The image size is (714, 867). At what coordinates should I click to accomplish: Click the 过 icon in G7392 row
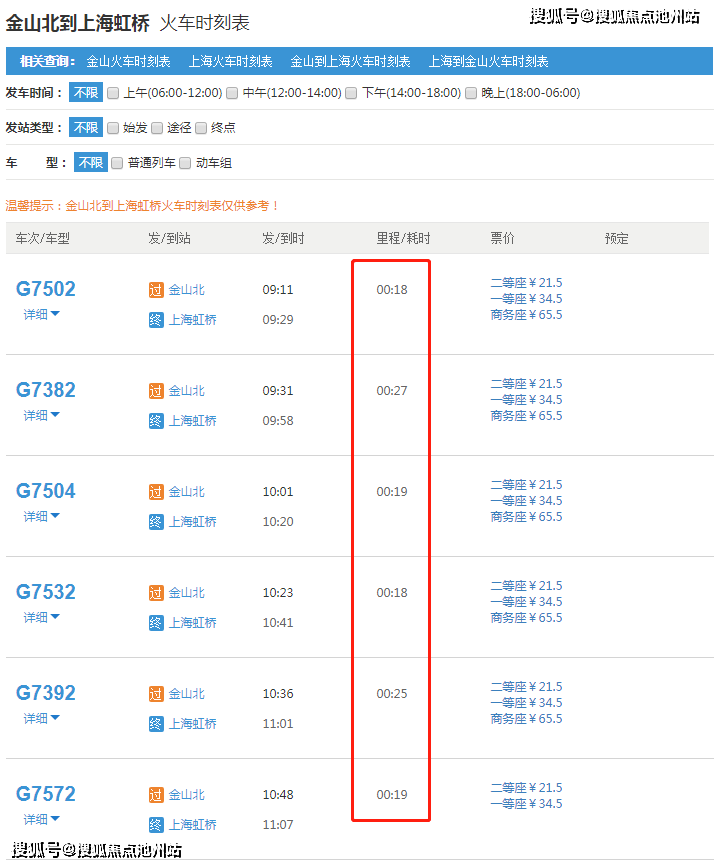pyautogui.click(x=156, y=694)
